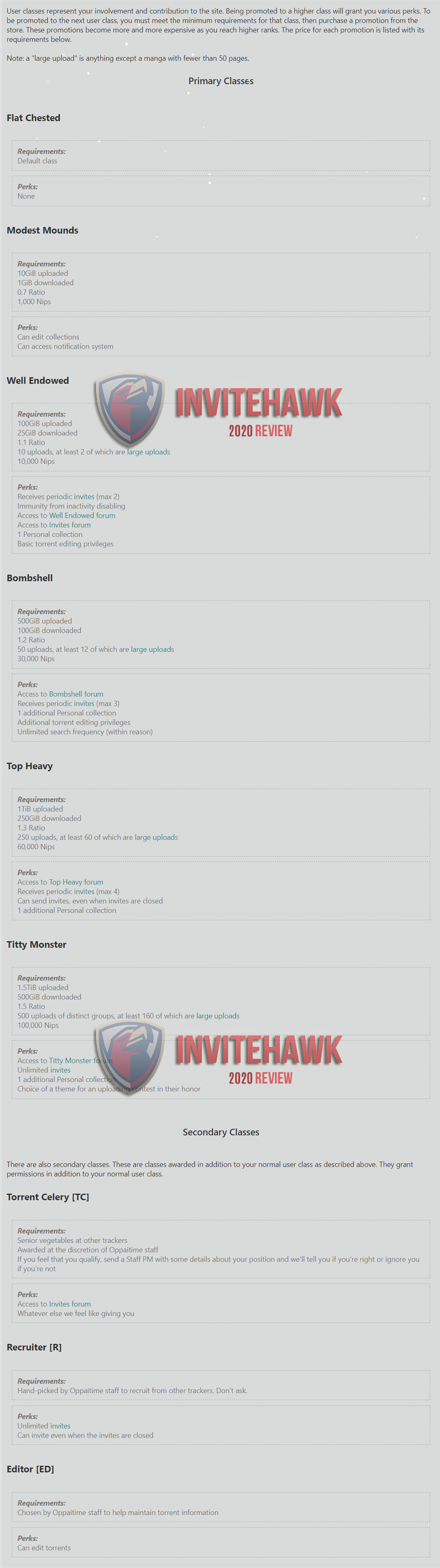Open 'invites' link in Top Heavy perks

coord(84,892)
